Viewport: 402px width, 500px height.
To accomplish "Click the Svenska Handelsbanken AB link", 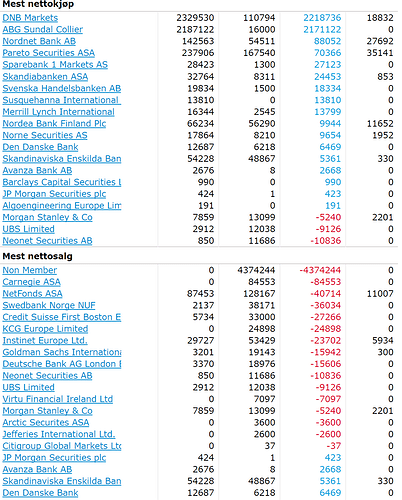I will [62, 88].
